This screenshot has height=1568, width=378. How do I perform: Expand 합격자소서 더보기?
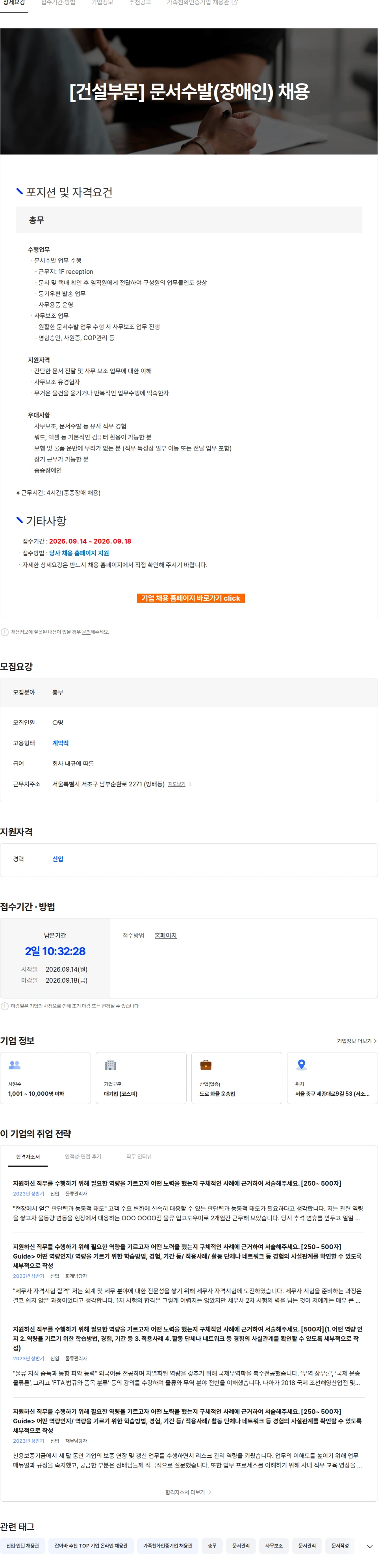(x=188, y=1493)
